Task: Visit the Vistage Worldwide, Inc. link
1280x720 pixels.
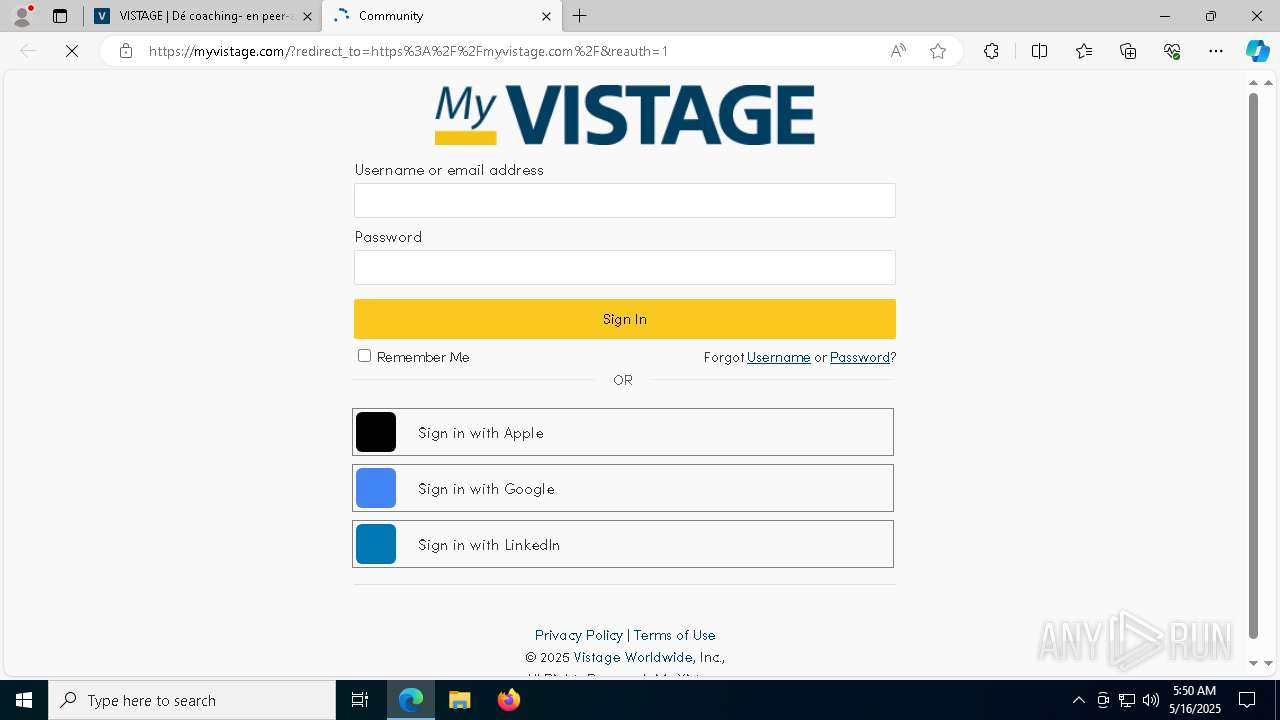Action: tap(649, 657)
